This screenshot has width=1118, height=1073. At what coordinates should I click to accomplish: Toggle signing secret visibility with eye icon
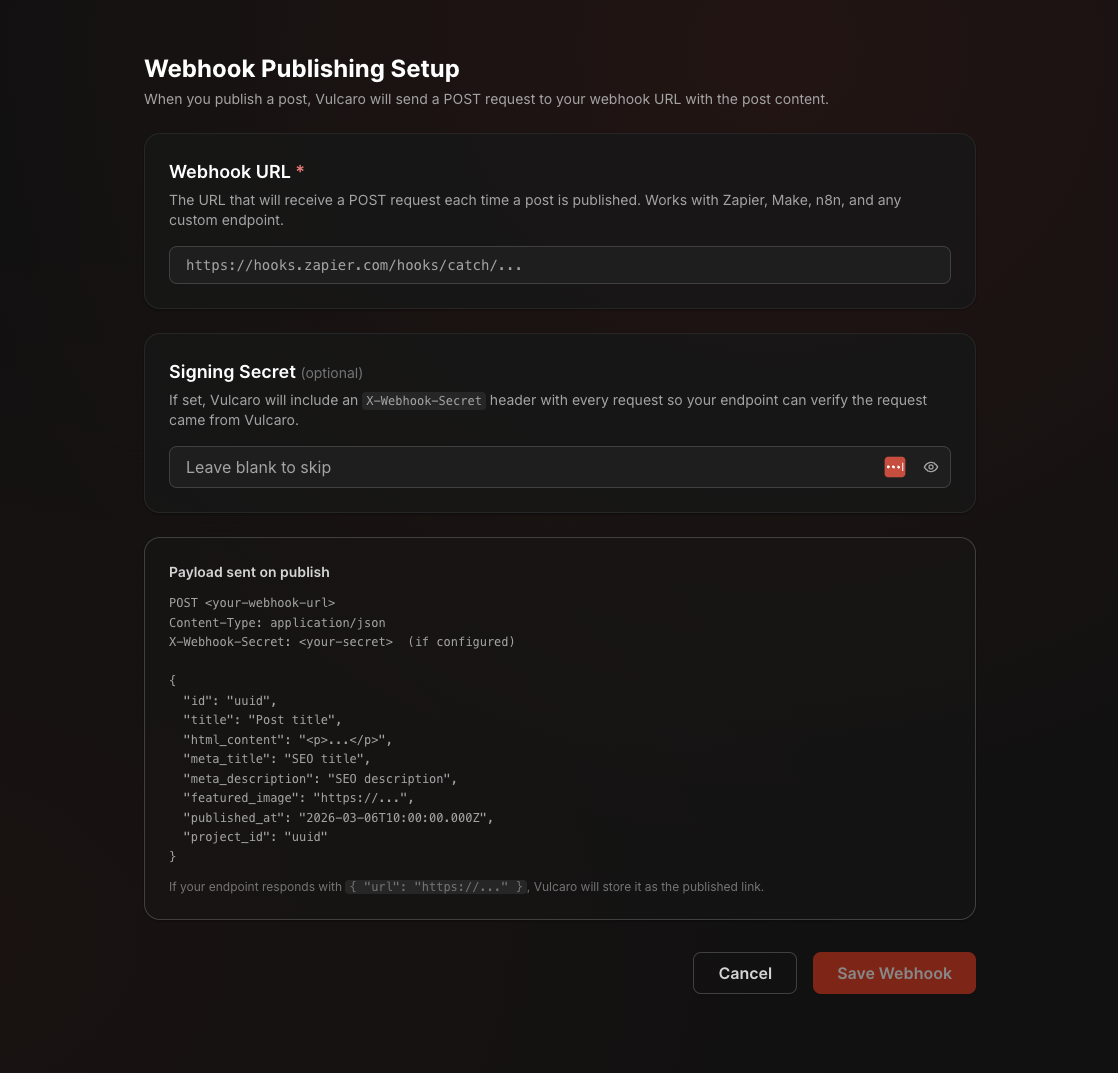point(931,467)
